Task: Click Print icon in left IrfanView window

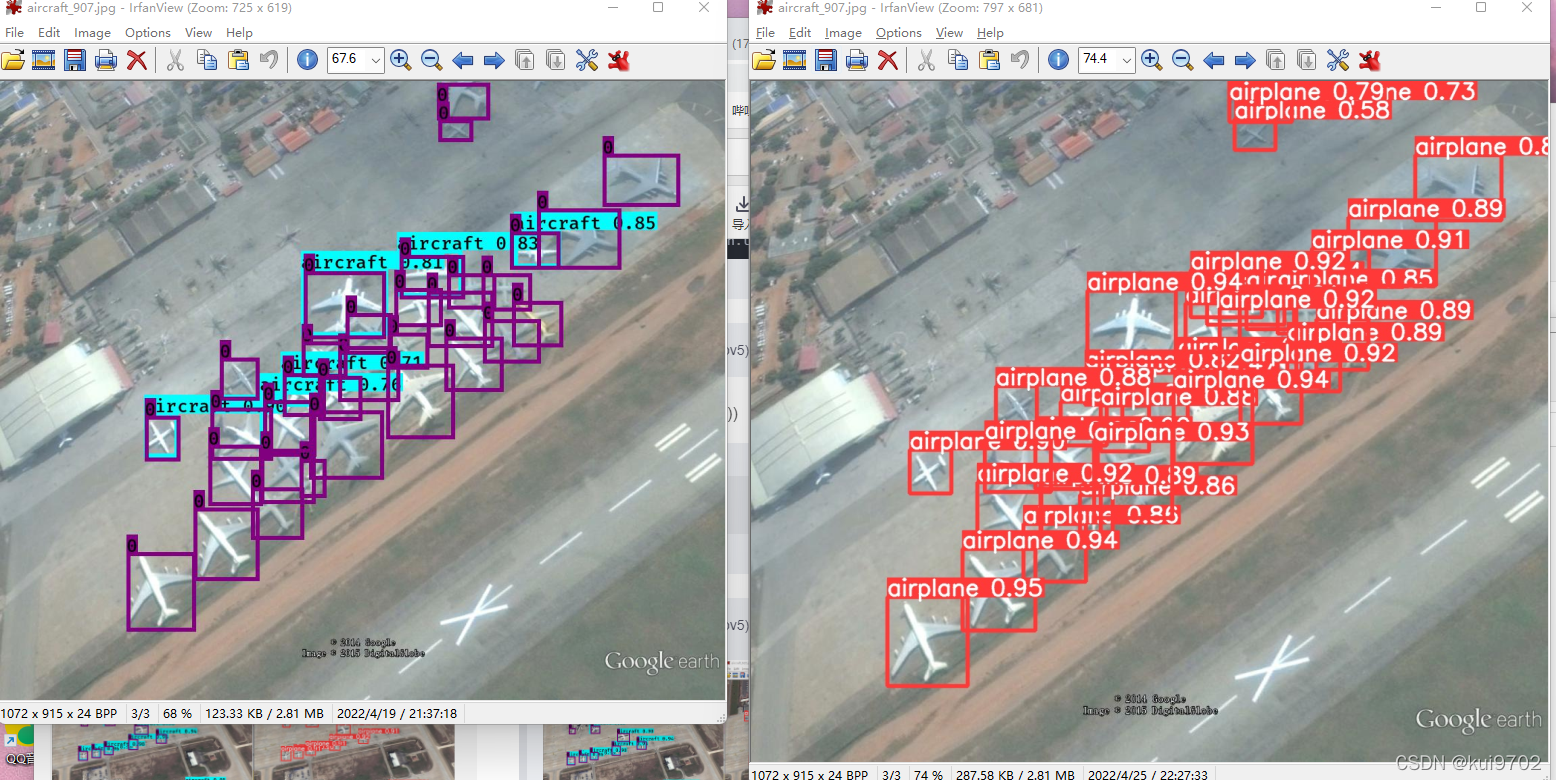Action: click(105, 60)
